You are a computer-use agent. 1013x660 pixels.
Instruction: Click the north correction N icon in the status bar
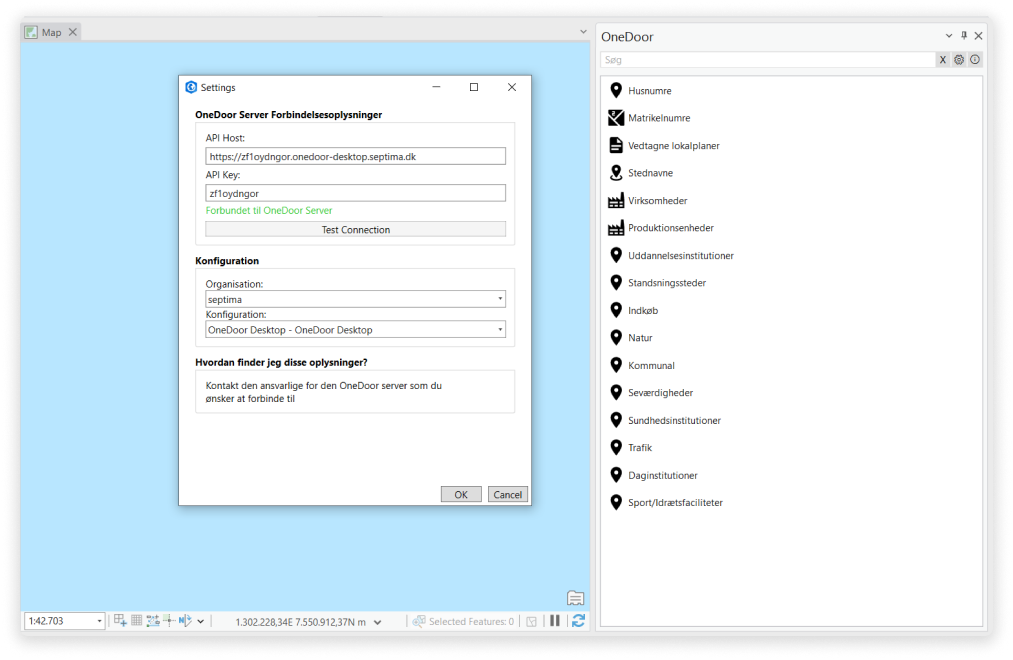185,621
